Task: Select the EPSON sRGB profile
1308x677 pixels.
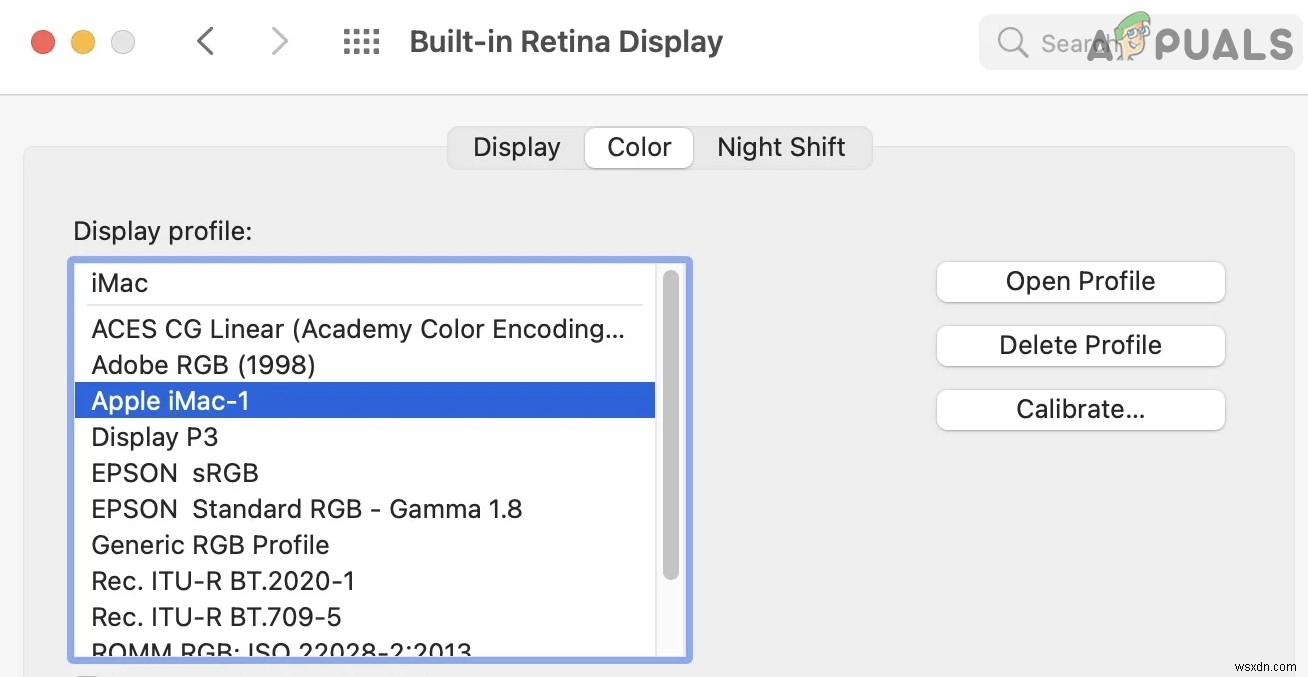Action: [175, 473]
